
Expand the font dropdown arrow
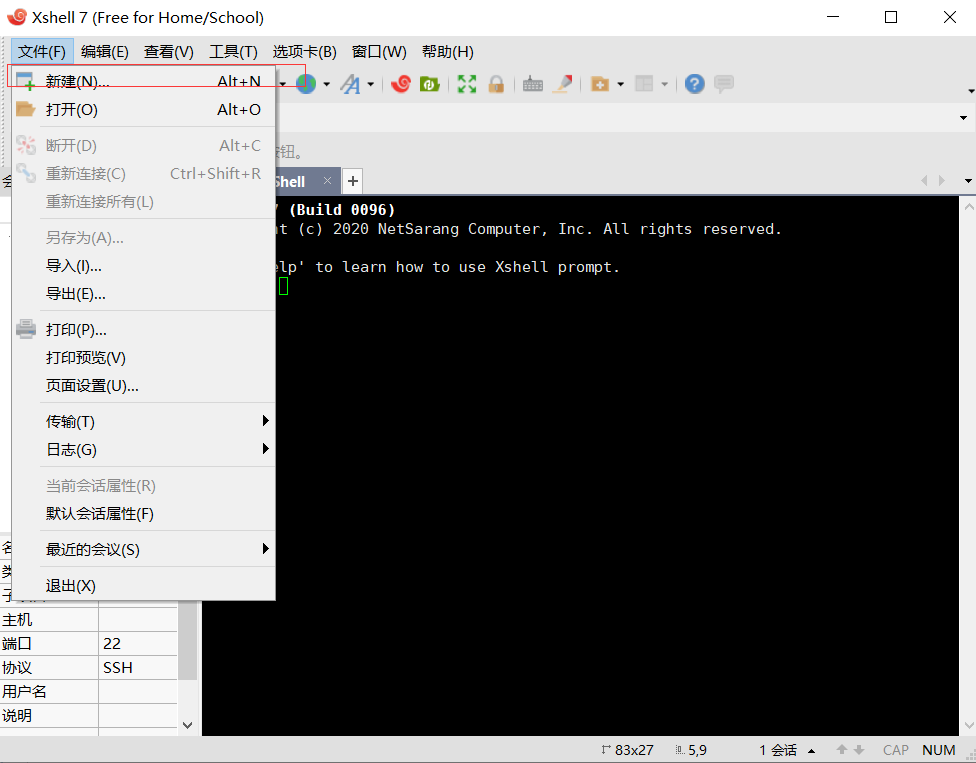(x=370, y=84)
